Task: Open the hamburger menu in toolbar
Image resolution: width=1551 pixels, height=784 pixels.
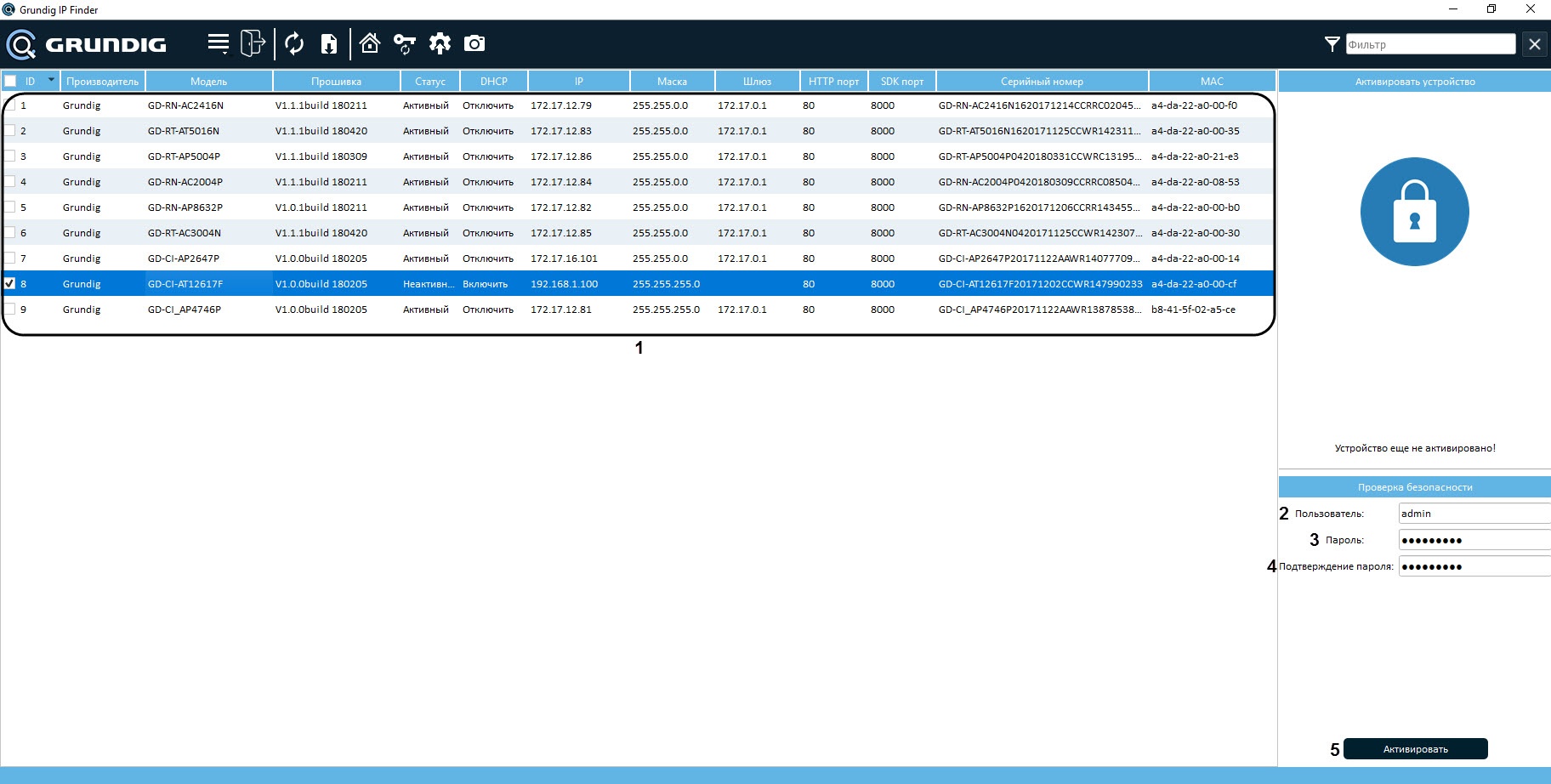Action: point(219,43)
